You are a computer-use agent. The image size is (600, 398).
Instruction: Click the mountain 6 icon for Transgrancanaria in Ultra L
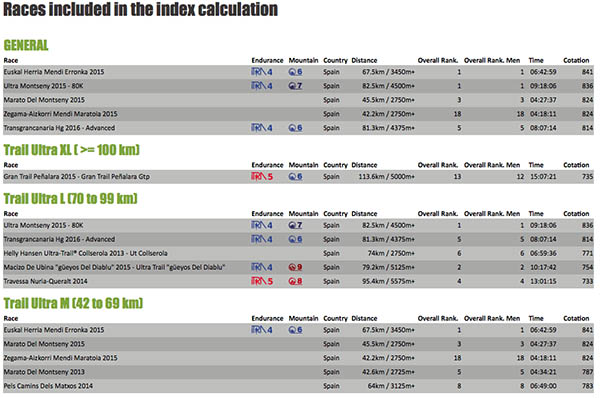tap(295, 239)
